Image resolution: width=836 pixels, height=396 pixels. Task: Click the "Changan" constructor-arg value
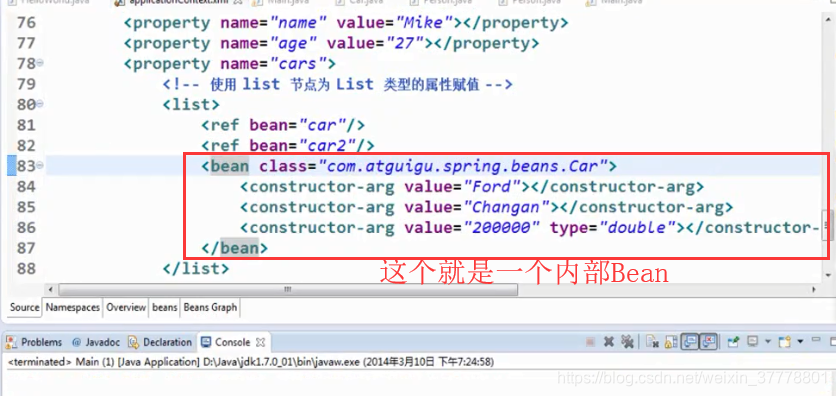pyautogui.click(x=507, y=207)
